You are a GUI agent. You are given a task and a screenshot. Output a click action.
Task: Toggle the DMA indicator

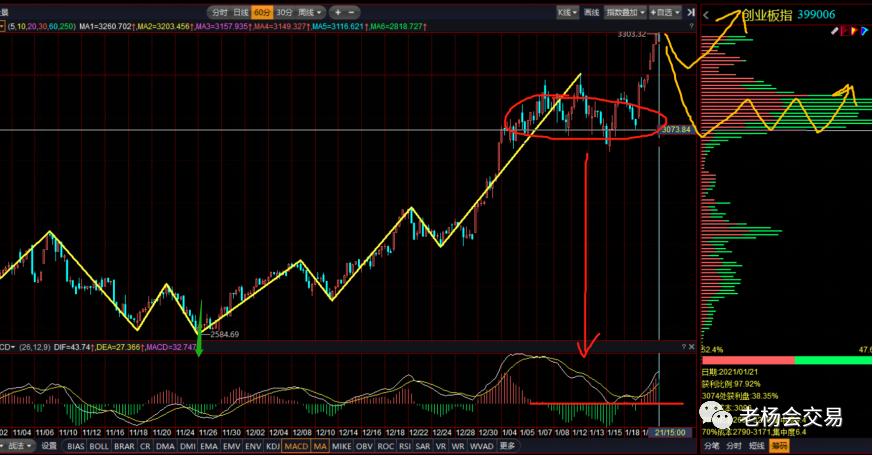tap(165, 446)
